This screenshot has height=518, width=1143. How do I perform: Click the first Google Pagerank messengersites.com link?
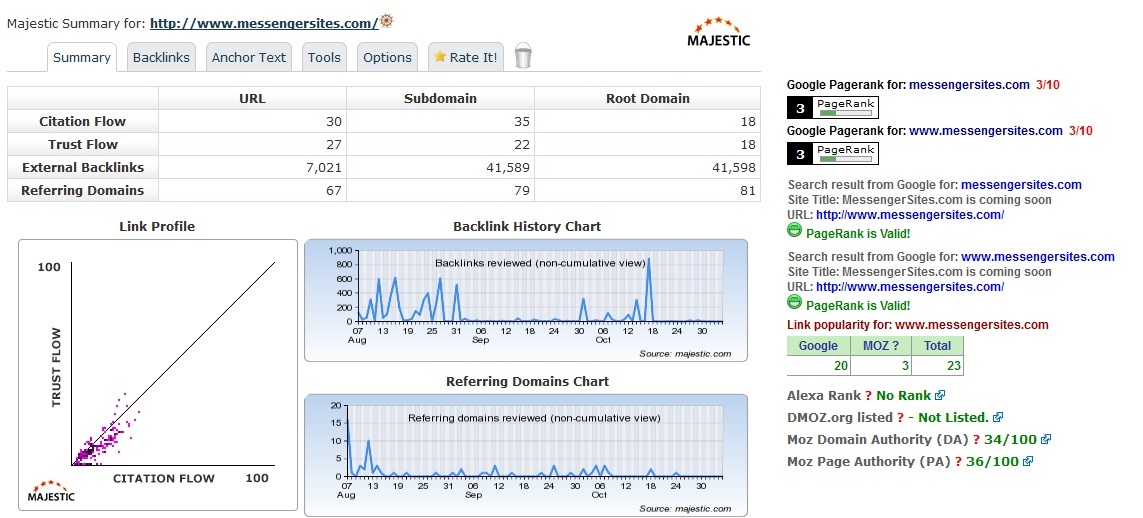point(968,86)
